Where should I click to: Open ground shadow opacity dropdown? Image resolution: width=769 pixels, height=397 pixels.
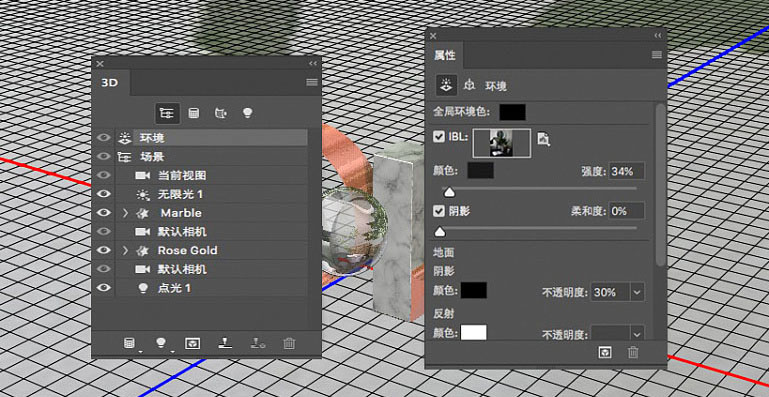pyautogui.click(x=637, y=292)
